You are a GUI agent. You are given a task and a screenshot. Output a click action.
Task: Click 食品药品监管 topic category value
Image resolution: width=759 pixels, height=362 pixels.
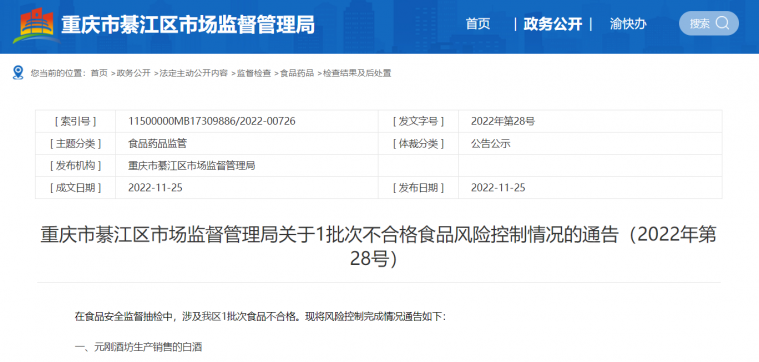click(157, 143)
